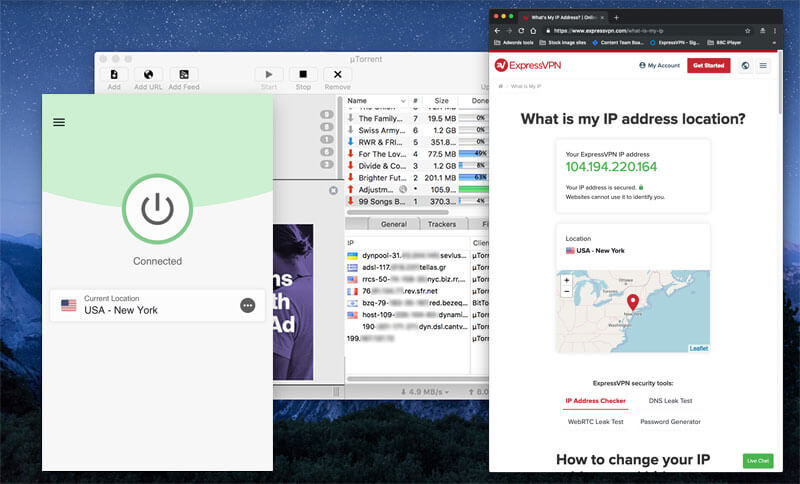The image size is (800, 484).
Task: Select the IP Address Checker tab
Action: coord(595,401)
